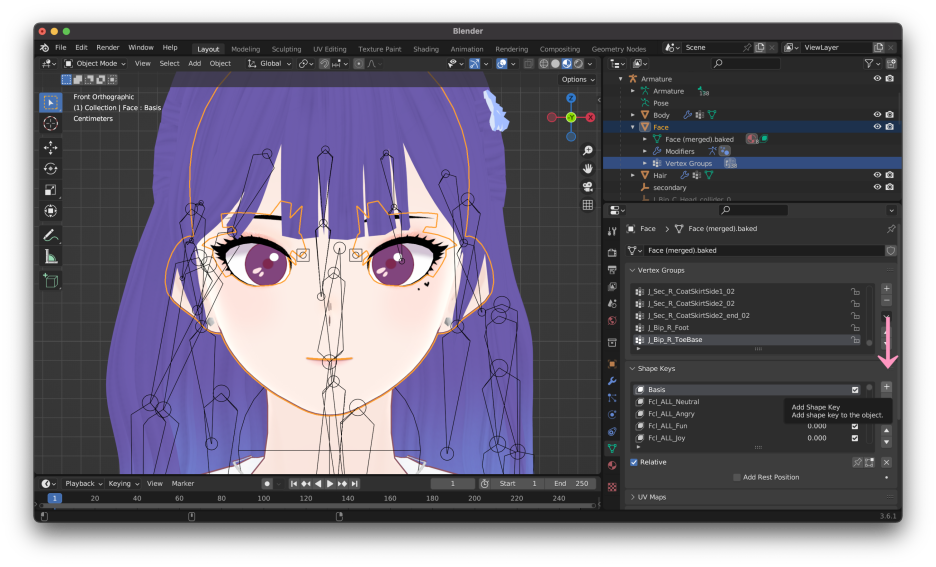936x567 pixels.
Task: Open the World properties tab
Action: (612, 321)
